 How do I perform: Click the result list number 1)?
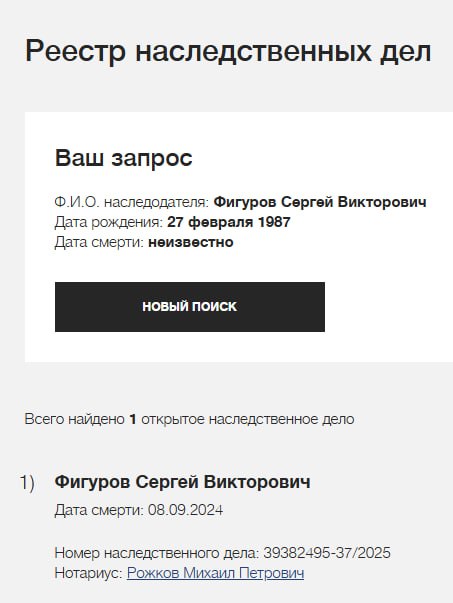pos(27,482)
